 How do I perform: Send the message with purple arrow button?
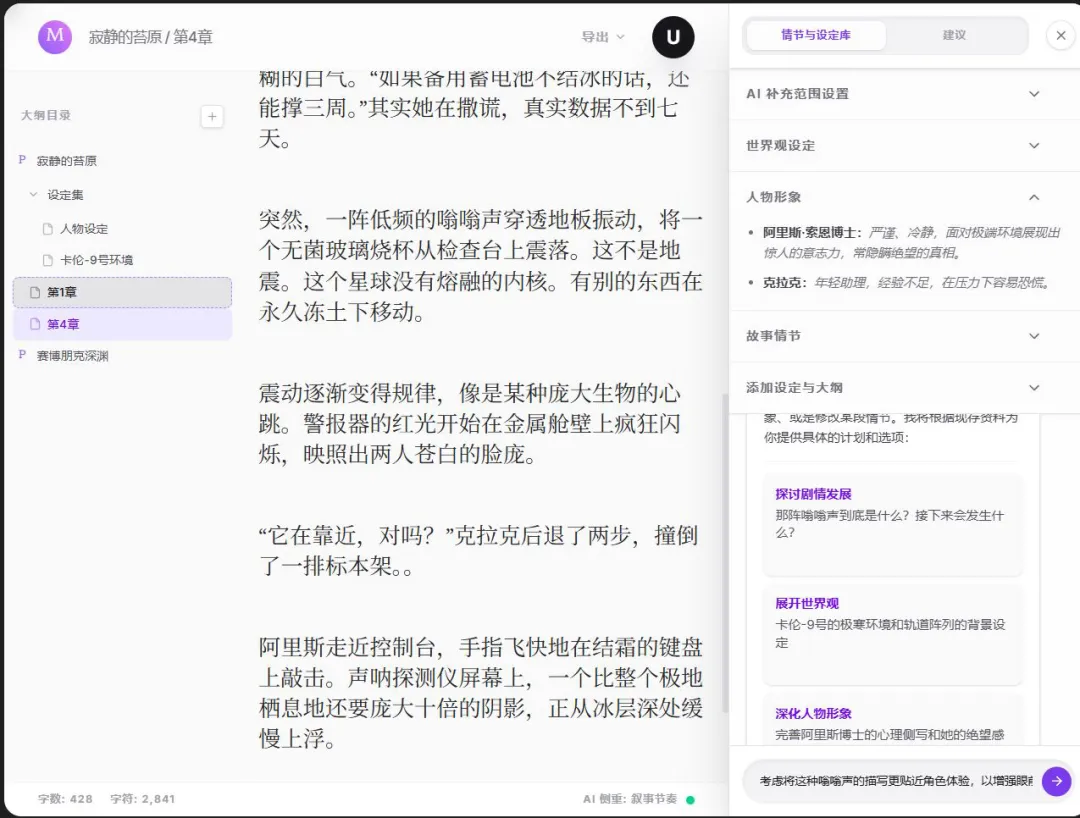(x=1056, y=781)
